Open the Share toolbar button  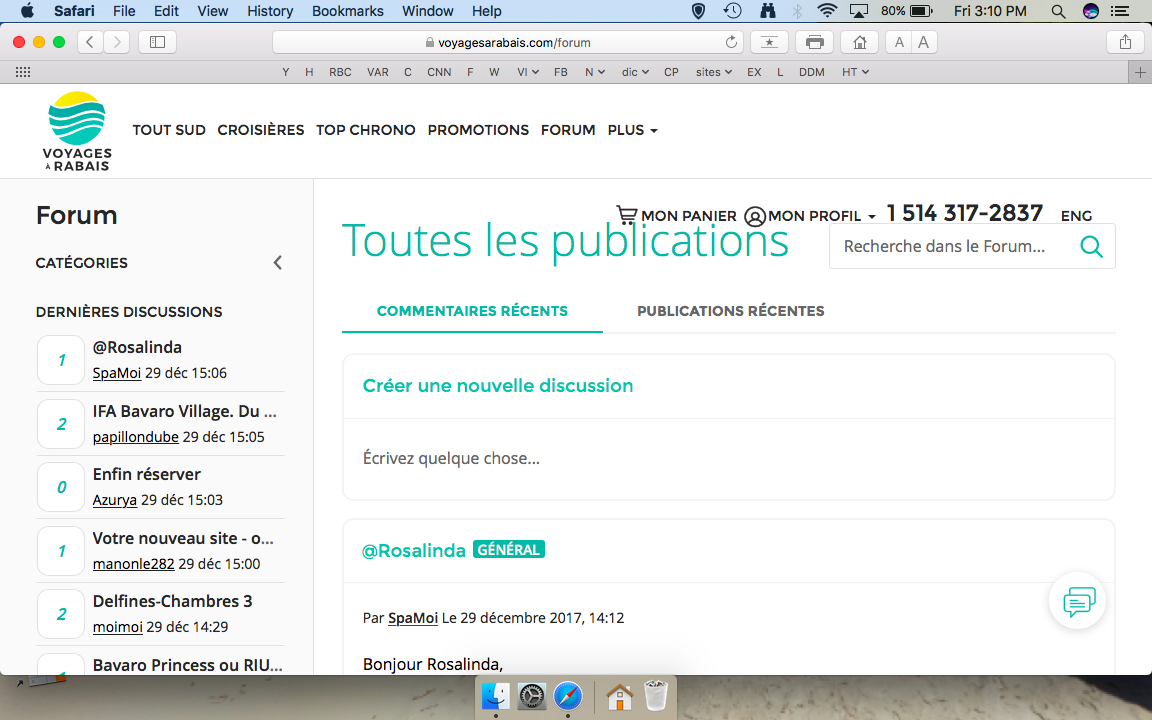pos(1125,42)
